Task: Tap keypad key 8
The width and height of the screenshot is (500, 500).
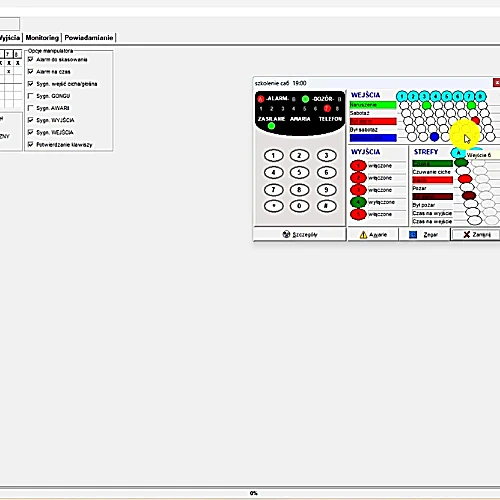Action: tap(299, 190)
